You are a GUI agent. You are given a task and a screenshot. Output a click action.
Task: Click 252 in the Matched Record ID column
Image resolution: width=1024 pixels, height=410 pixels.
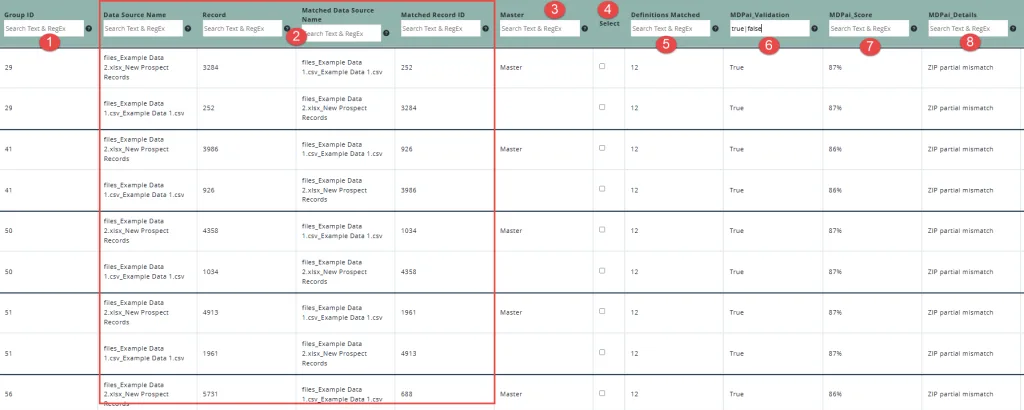[406, 67]
